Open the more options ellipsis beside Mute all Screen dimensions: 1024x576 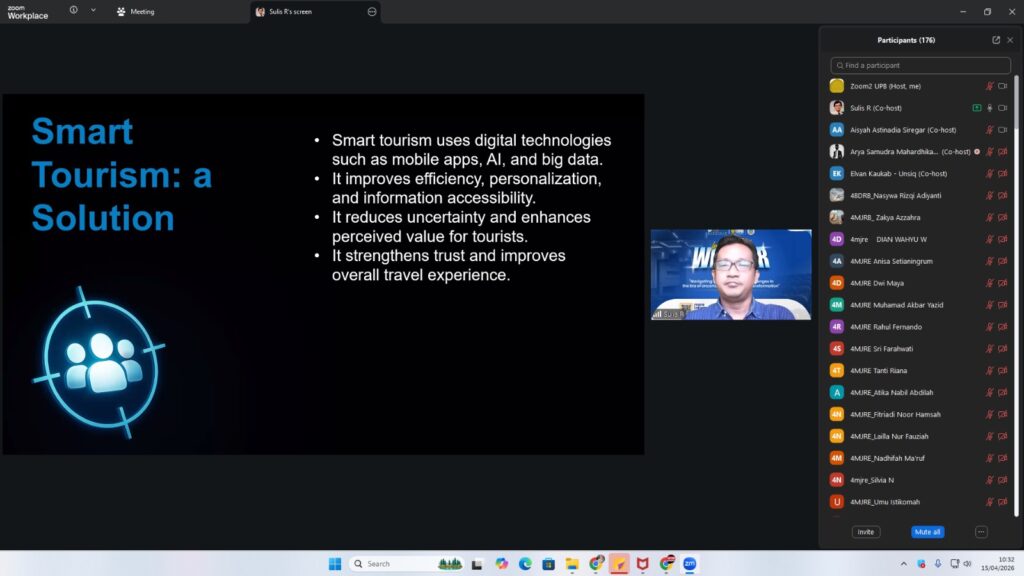[981, 532]
